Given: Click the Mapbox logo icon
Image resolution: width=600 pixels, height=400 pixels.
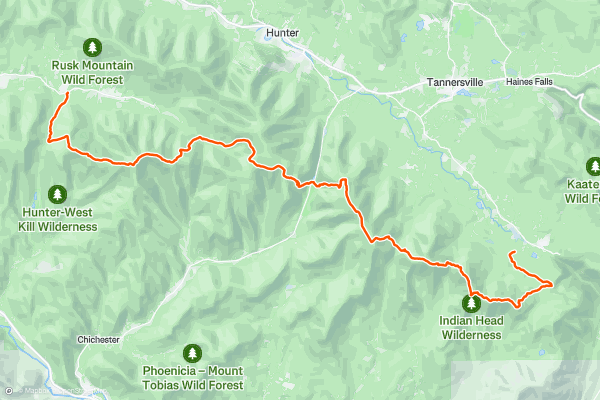Looking at the screenshot, I should (9, 391).
